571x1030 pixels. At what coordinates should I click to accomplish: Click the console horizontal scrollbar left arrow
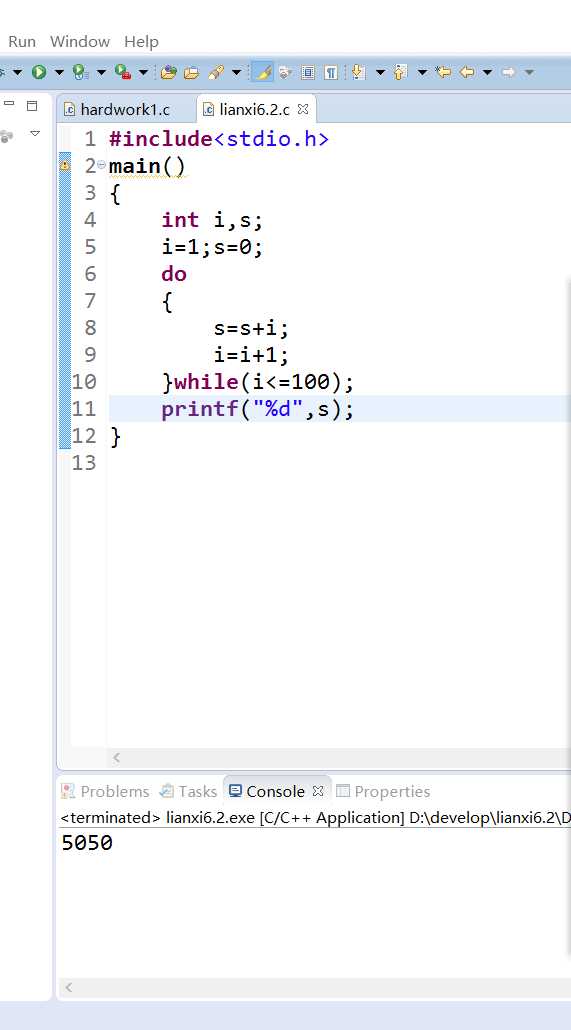(x=68, y=987)
